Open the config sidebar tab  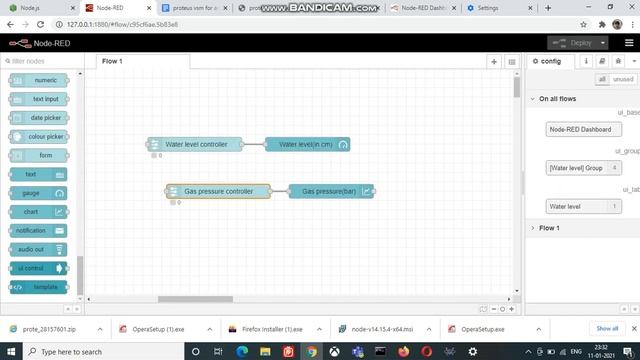550,61
